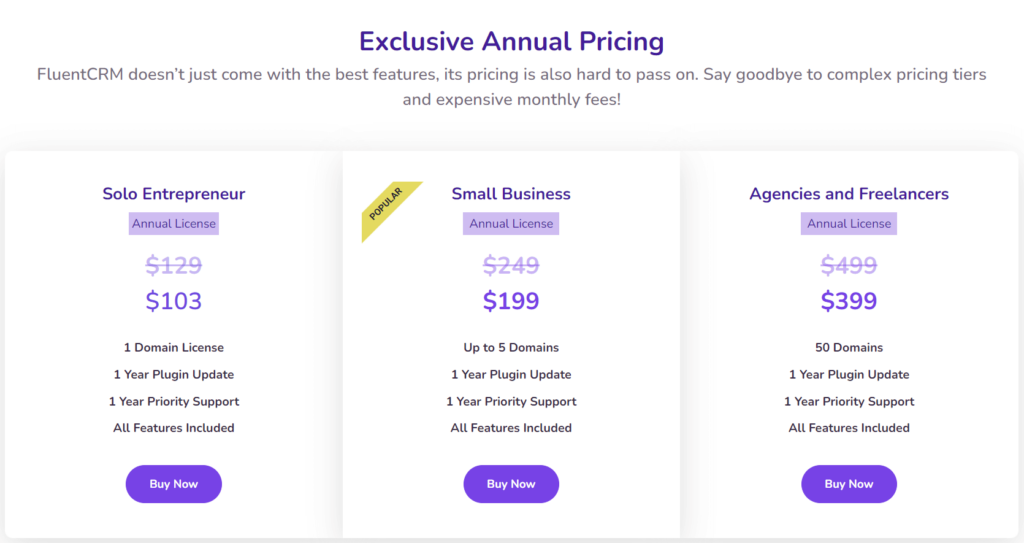Select Annual License tag under Agencies and Freelancers

(x=849, y=223)
